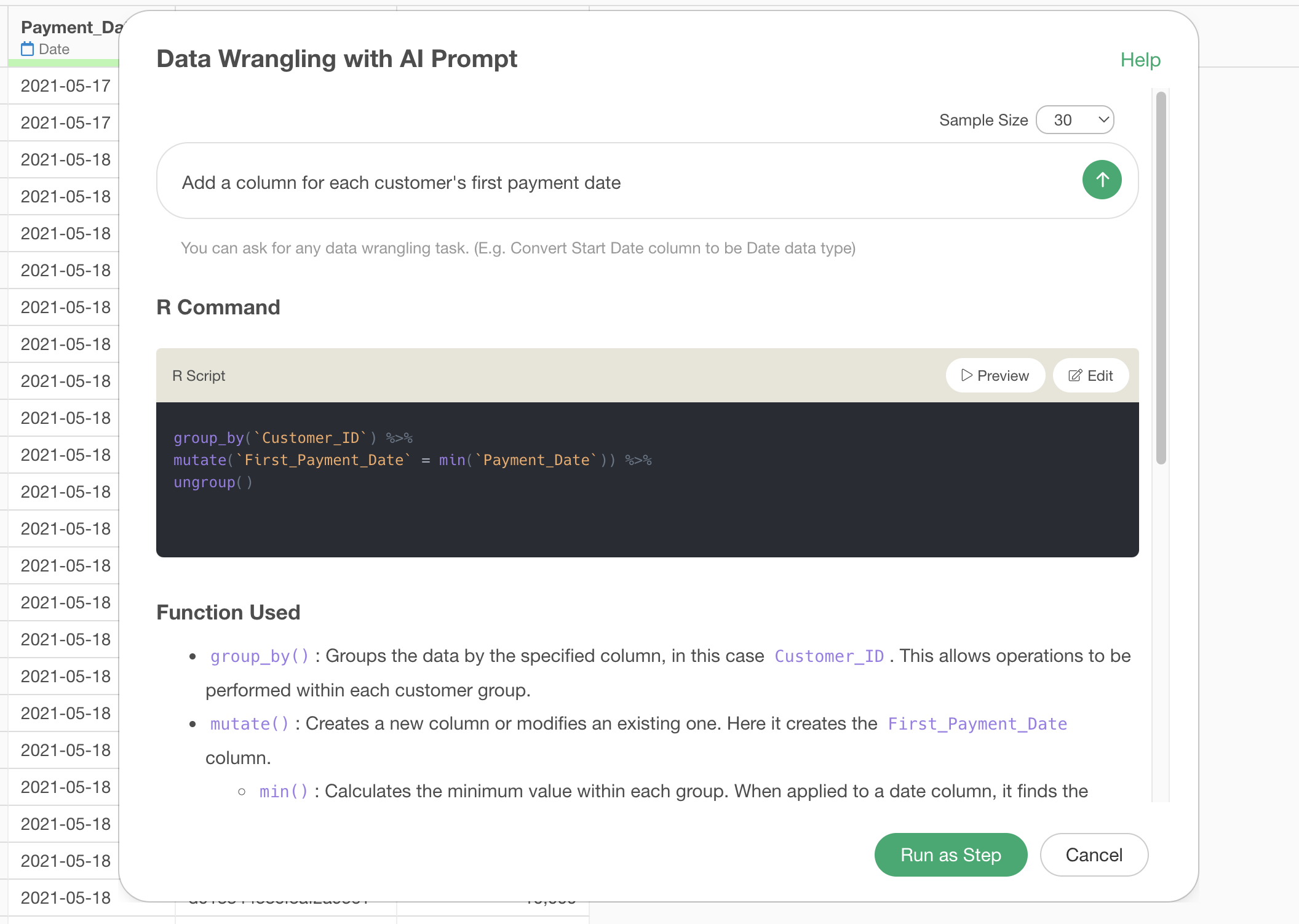
Task: Click the Preview play icon
Action: [966, 375]
